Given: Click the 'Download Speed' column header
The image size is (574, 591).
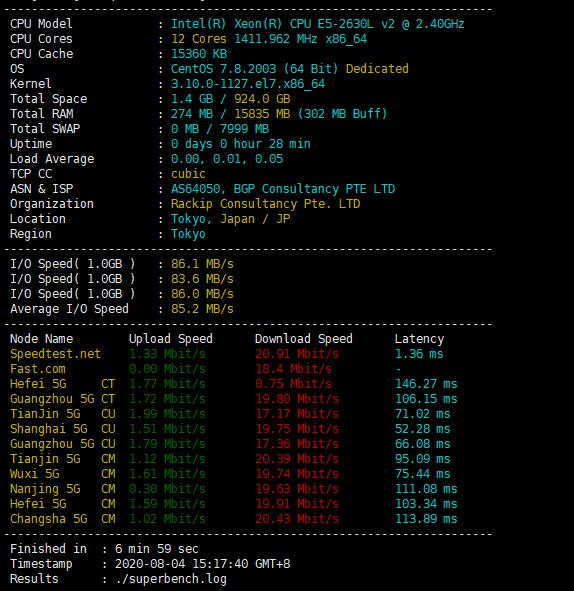Looking at the screenshot, I should point(304,339).
